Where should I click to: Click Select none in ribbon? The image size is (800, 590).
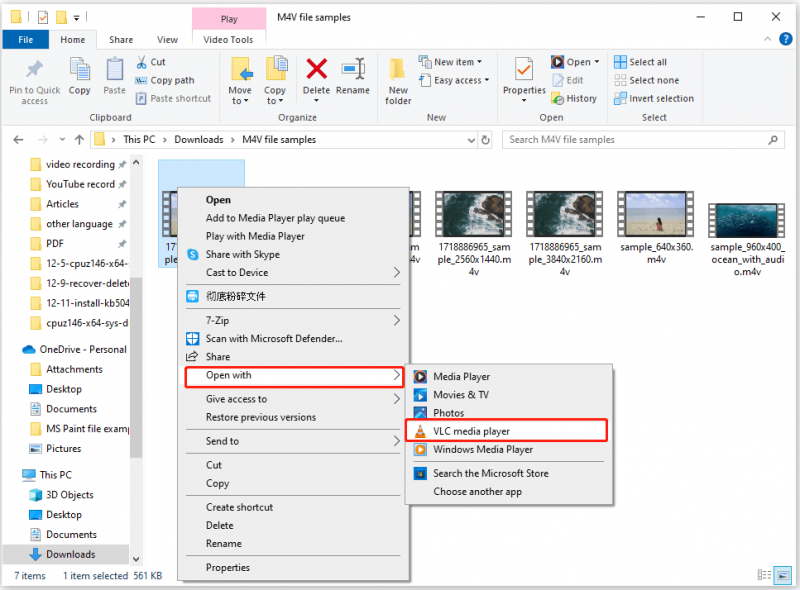(647, 80)
